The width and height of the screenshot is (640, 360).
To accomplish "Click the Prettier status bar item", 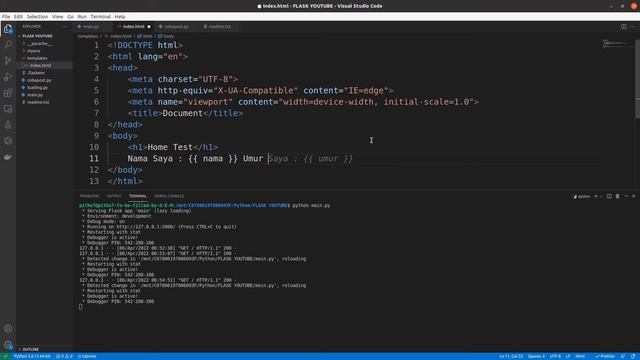I will (x=605, y=356).
